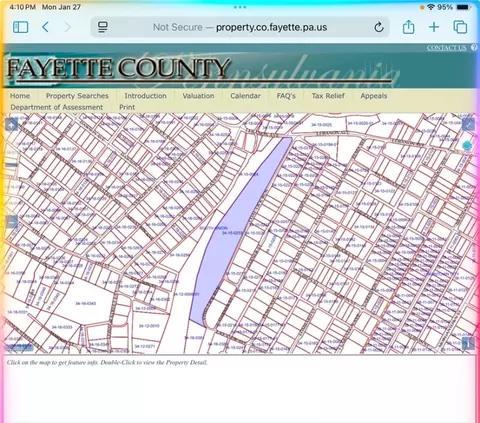Click the zoom slider handle between plus and minus
This screenshot has width=480, height=423.
click(x=12, y=165)
